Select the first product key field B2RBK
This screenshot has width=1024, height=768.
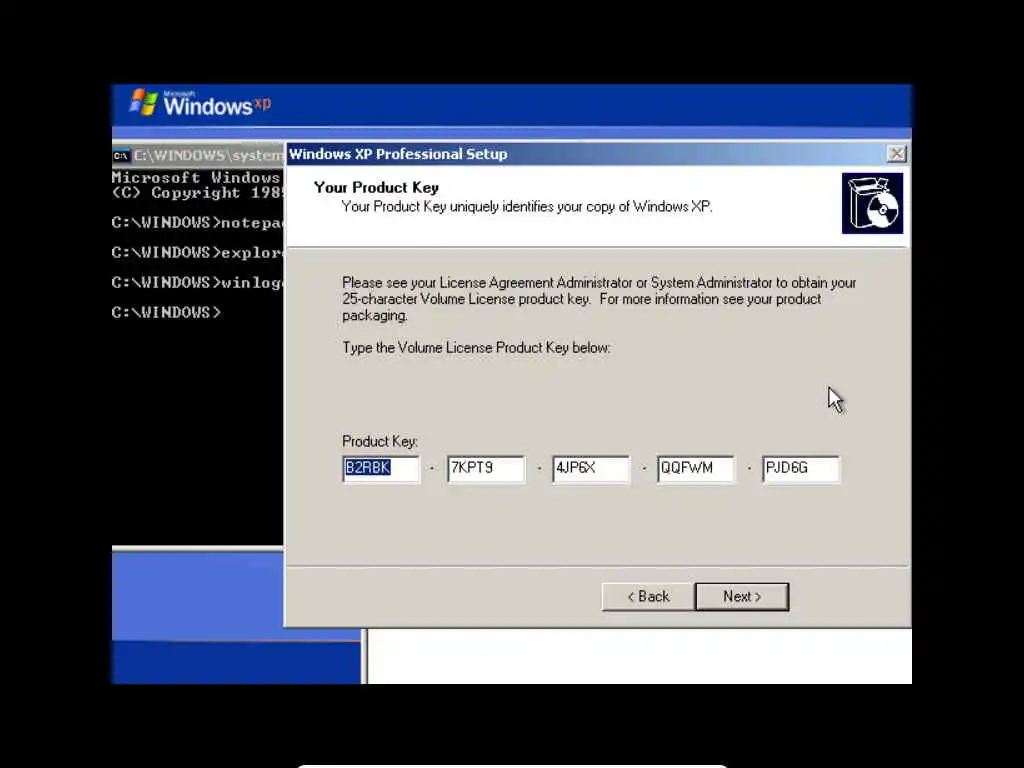point(381,468)
